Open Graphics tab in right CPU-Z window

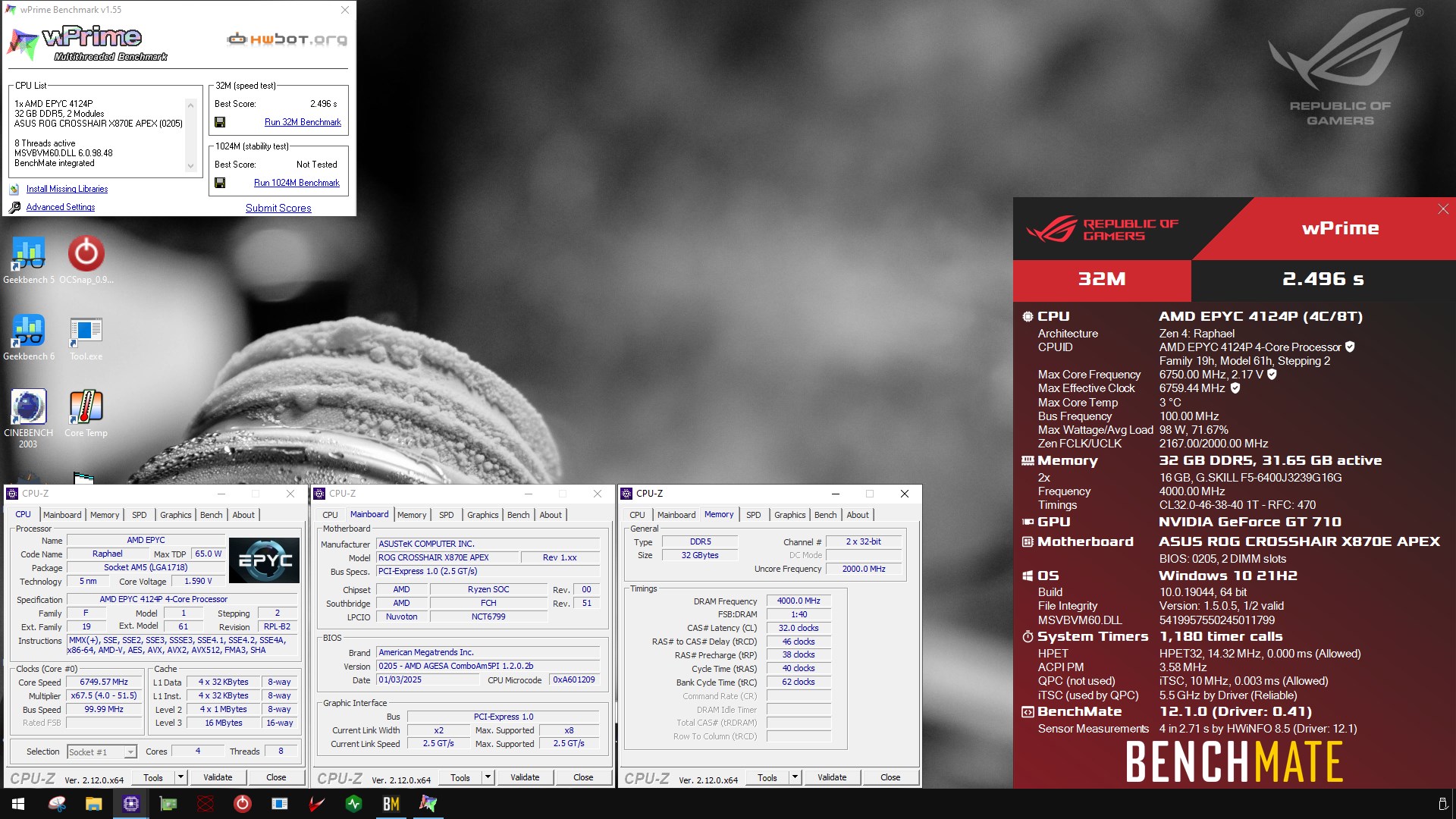tap(790, 515)
